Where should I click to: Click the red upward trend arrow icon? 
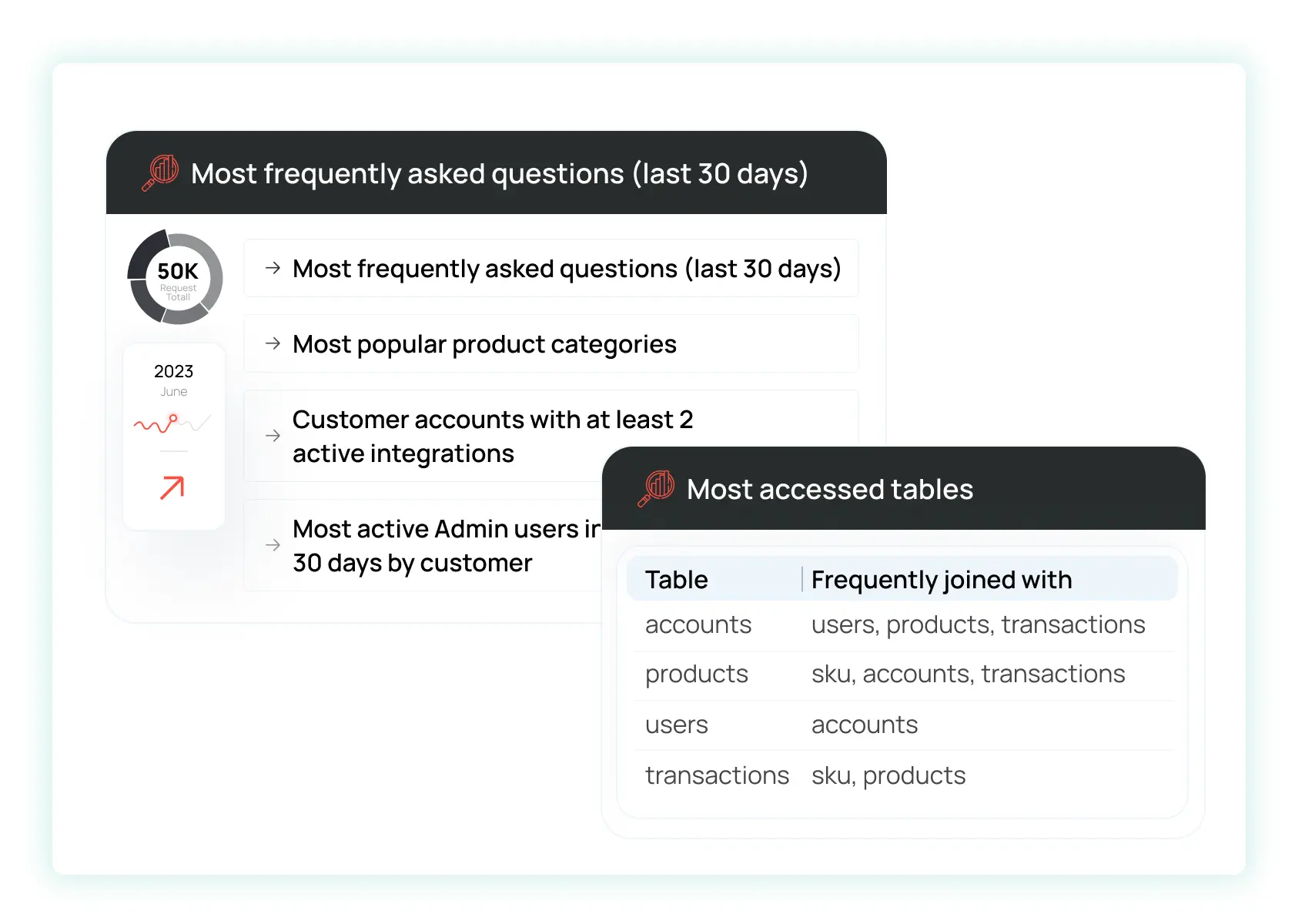point(172,487)
